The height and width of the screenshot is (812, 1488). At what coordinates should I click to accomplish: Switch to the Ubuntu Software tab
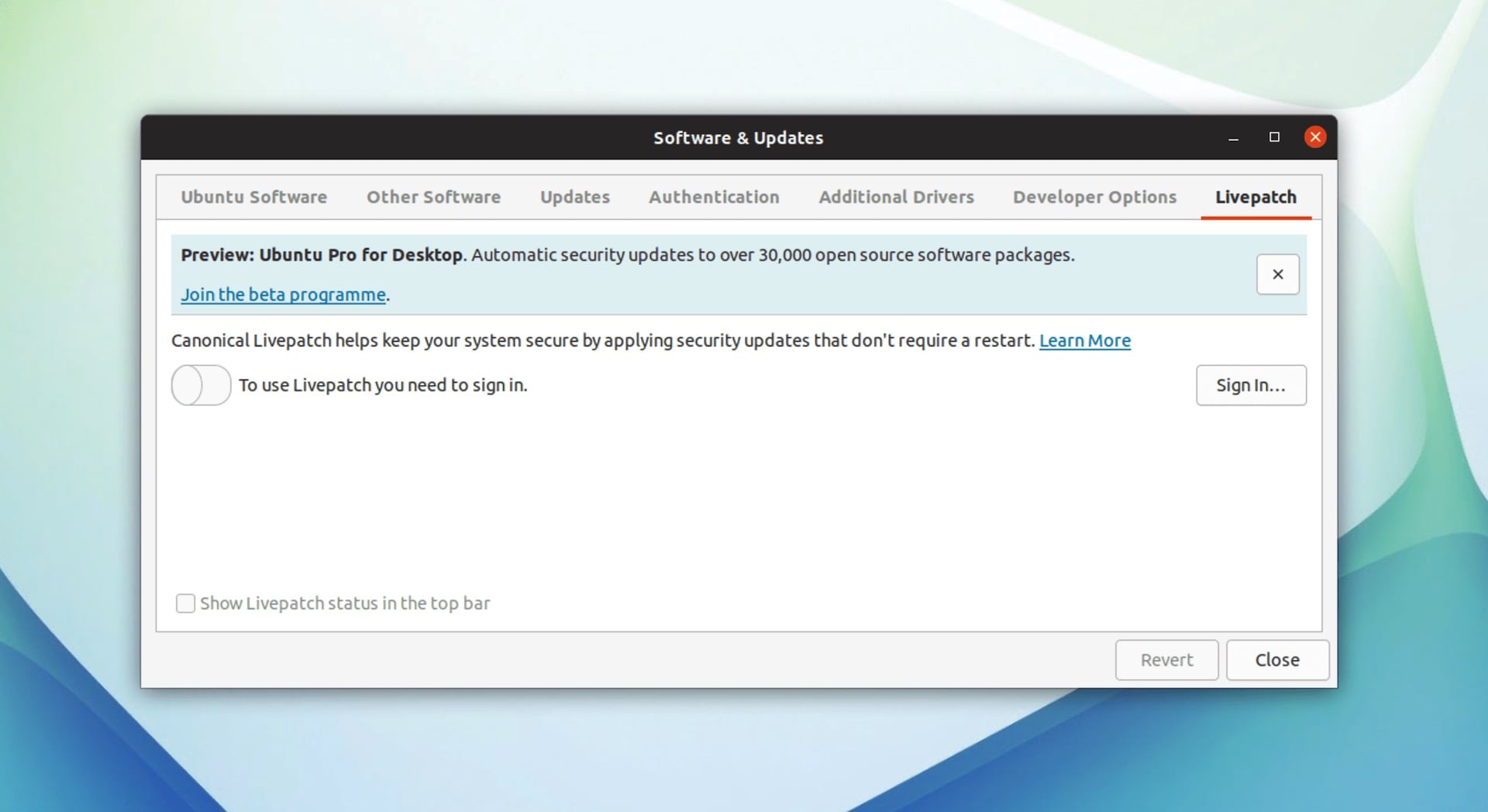(x=253, y=197)
